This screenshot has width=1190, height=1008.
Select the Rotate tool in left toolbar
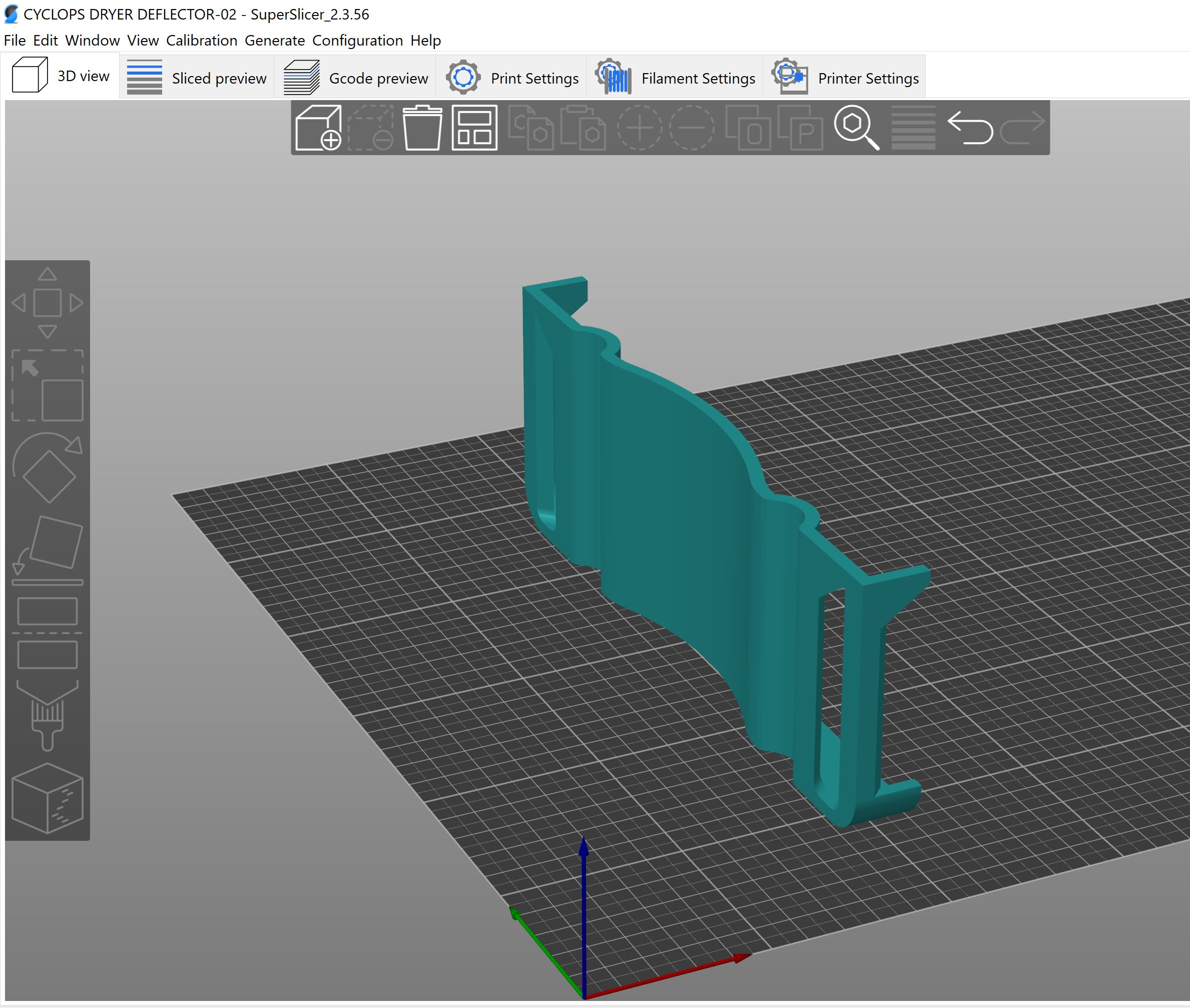point(48,468)
